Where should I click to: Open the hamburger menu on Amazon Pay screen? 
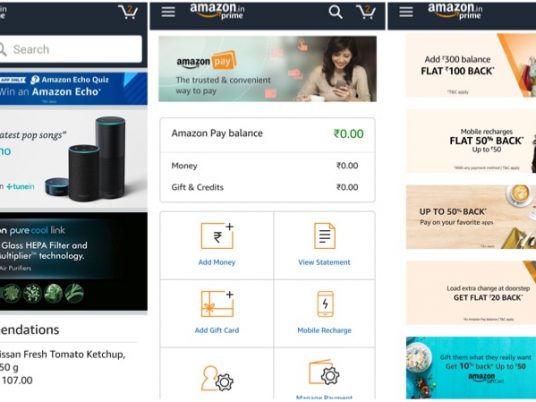click(168, 12)
